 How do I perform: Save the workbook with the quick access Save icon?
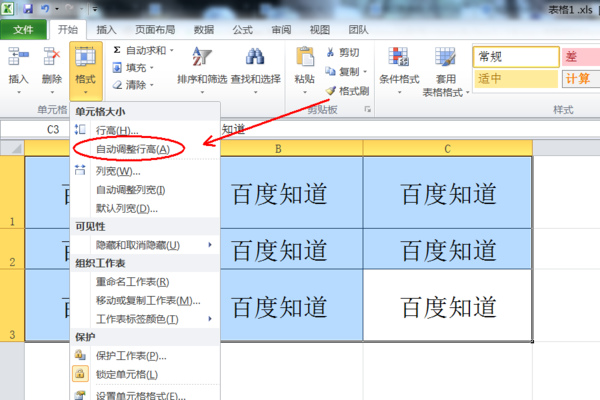tap(28, 8)
